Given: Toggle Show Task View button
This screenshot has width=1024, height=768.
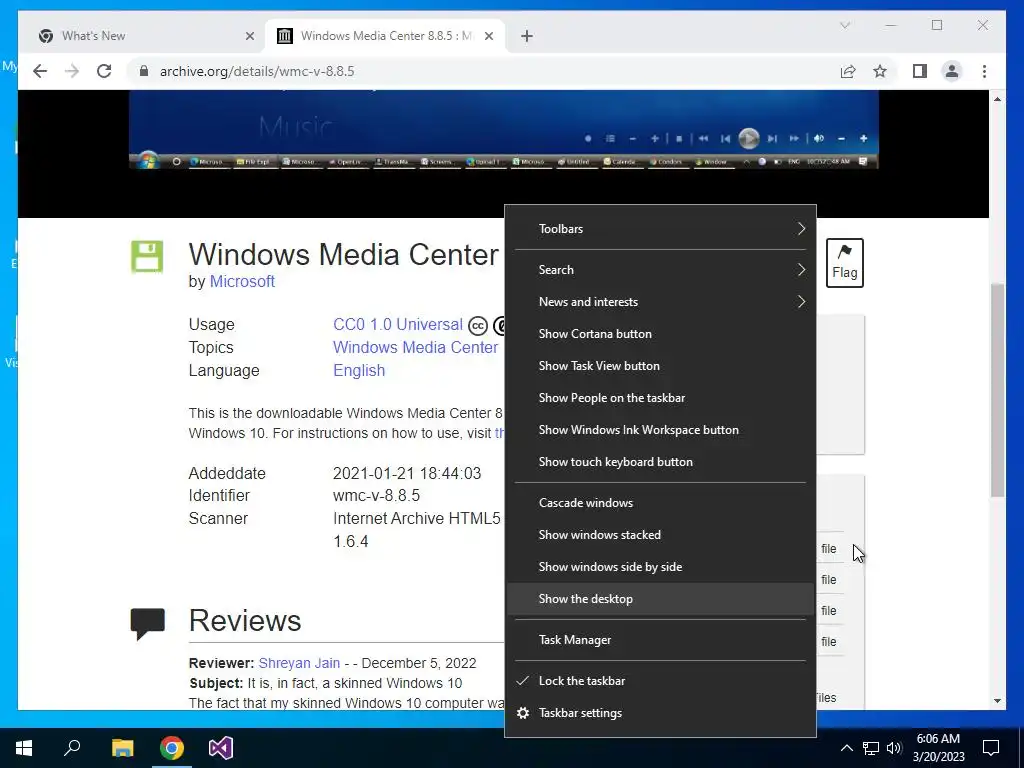Looking at the screenshot, I should 660,366.
